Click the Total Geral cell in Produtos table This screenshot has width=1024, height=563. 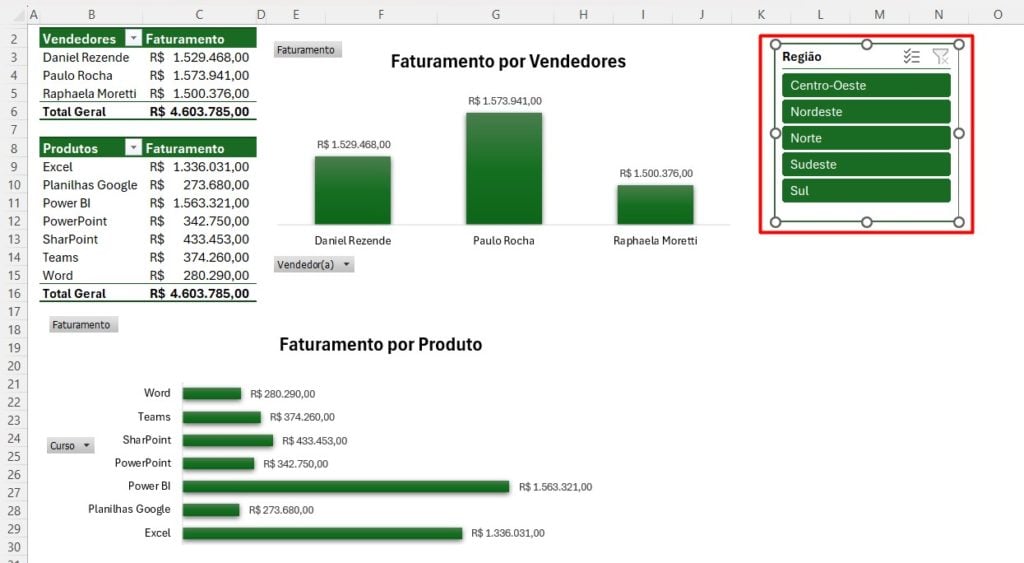[x=91, y=294]
